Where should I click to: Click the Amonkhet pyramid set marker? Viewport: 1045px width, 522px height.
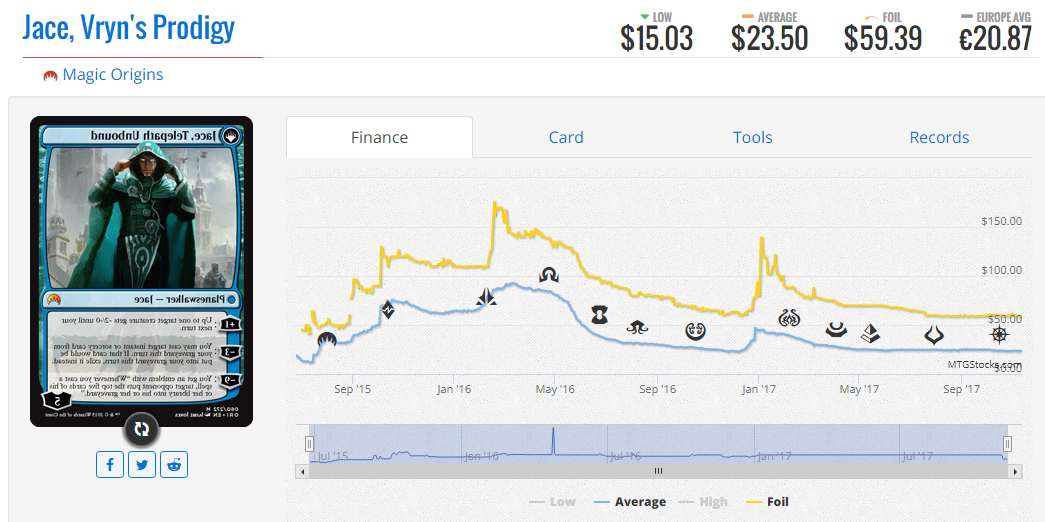click(870, 333)
